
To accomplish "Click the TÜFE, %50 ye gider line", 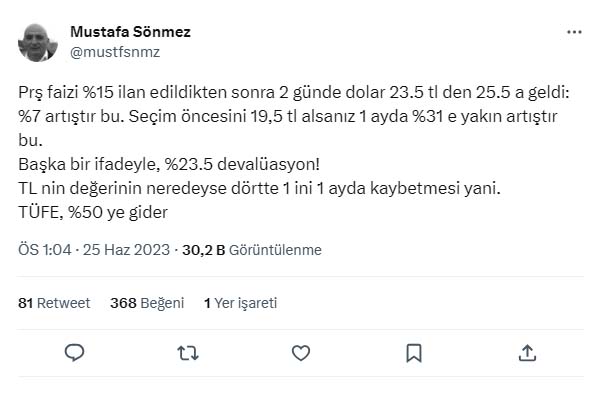I will pos(93,213).
